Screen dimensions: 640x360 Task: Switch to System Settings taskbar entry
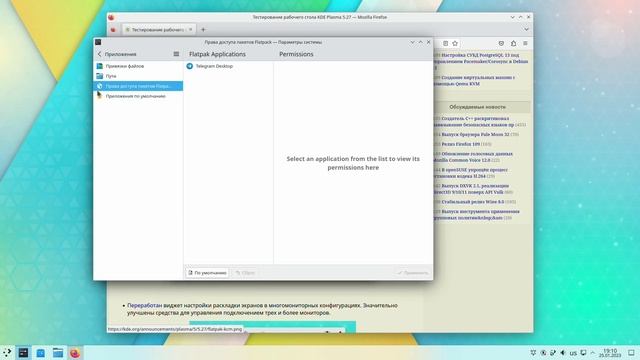pos(24,353)
